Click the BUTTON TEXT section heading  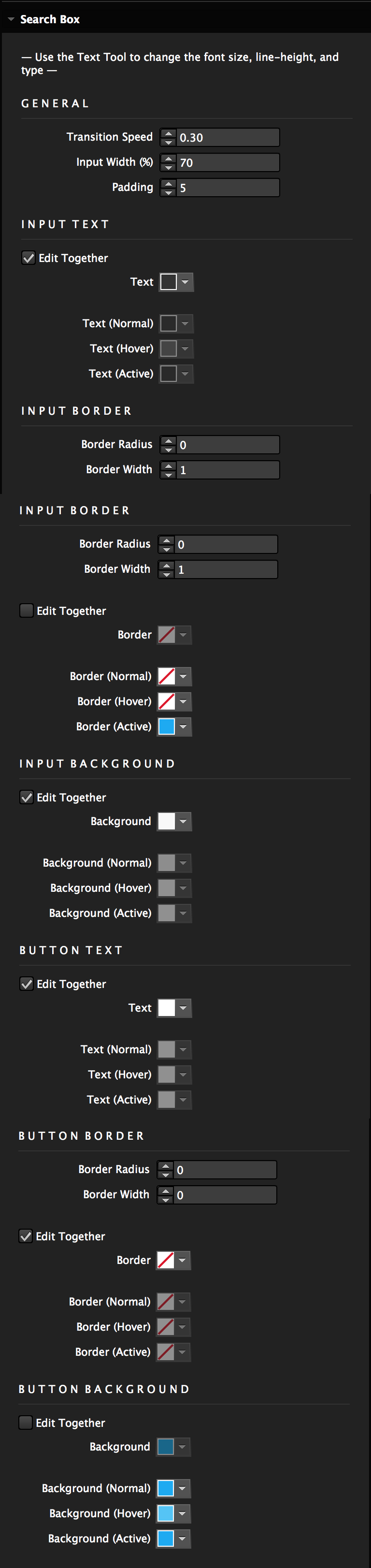pyautogui.click(x=71, y=950)
